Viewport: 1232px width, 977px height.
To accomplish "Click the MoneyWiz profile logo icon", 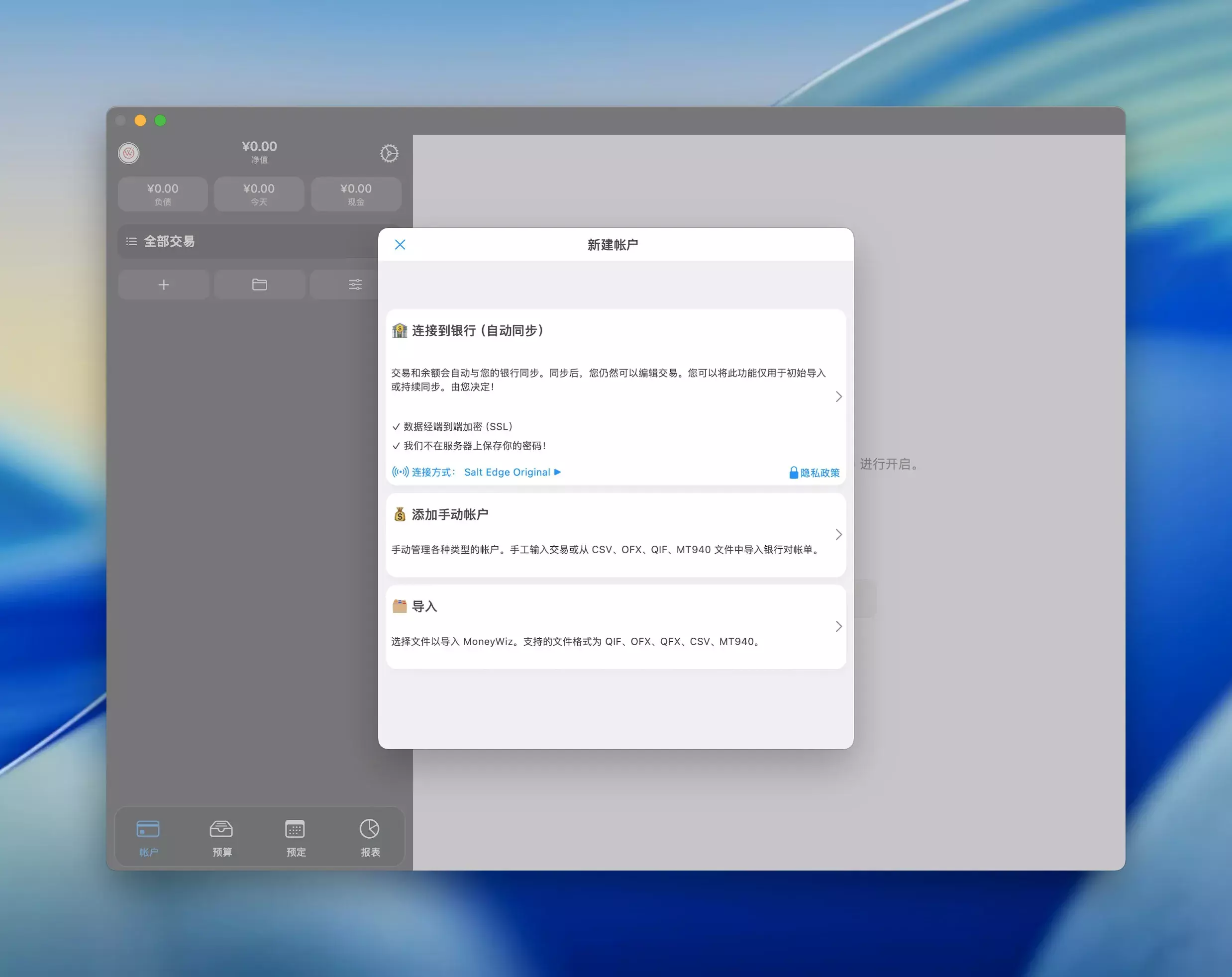I will (128, 153).
